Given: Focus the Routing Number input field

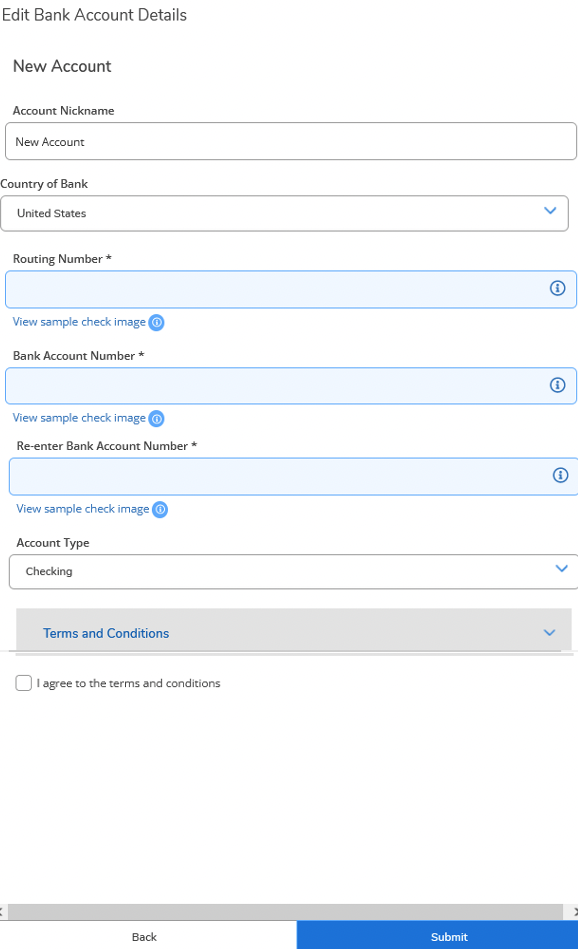Looking at the screenshot, I should click(x=291, y=289).
